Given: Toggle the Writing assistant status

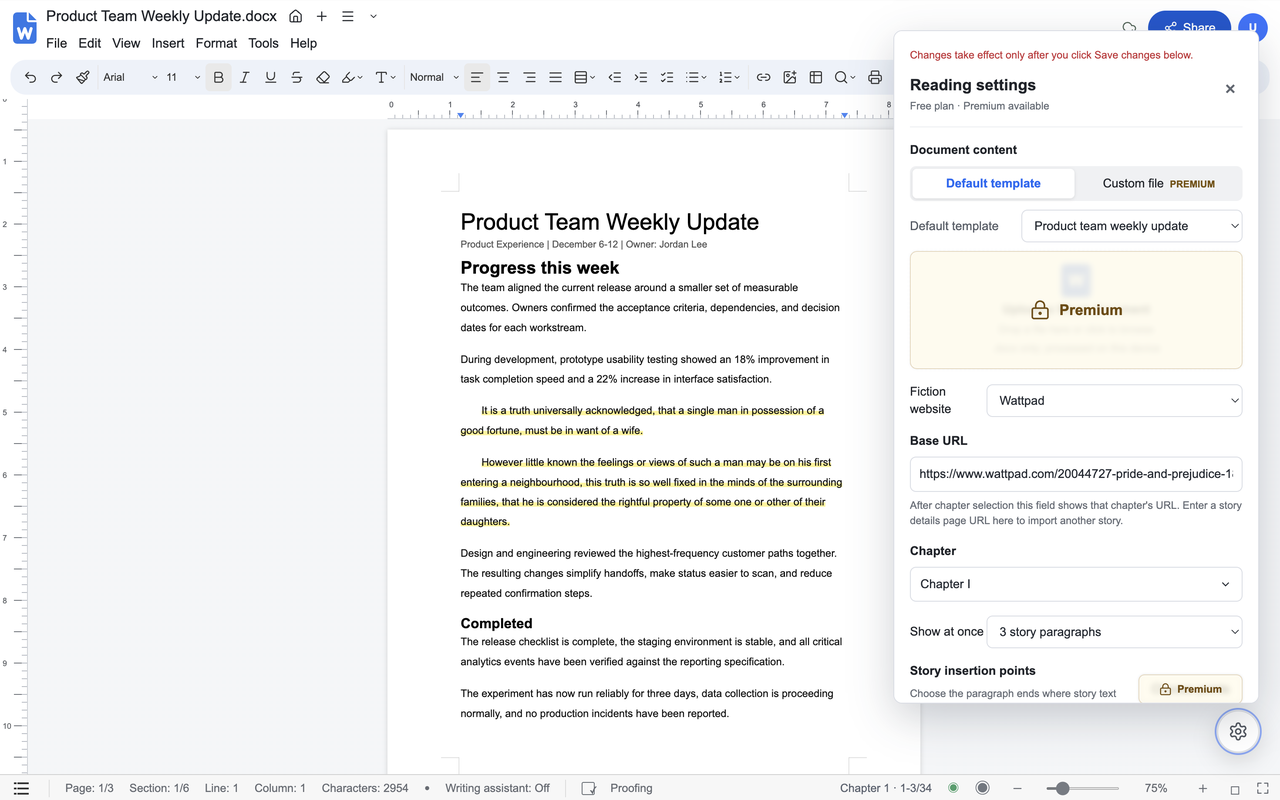Looking at the screenshot, I should tap(497, 788).
